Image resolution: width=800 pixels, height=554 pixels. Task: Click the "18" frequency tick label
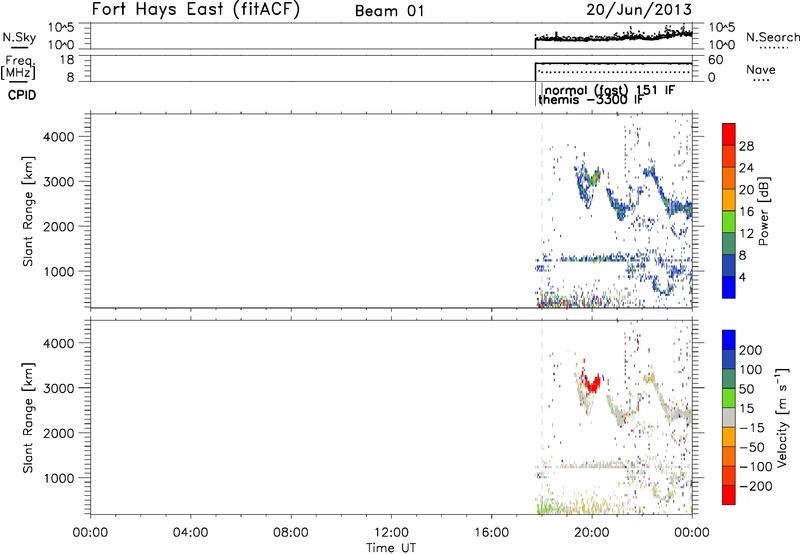(x=67, y=60)
